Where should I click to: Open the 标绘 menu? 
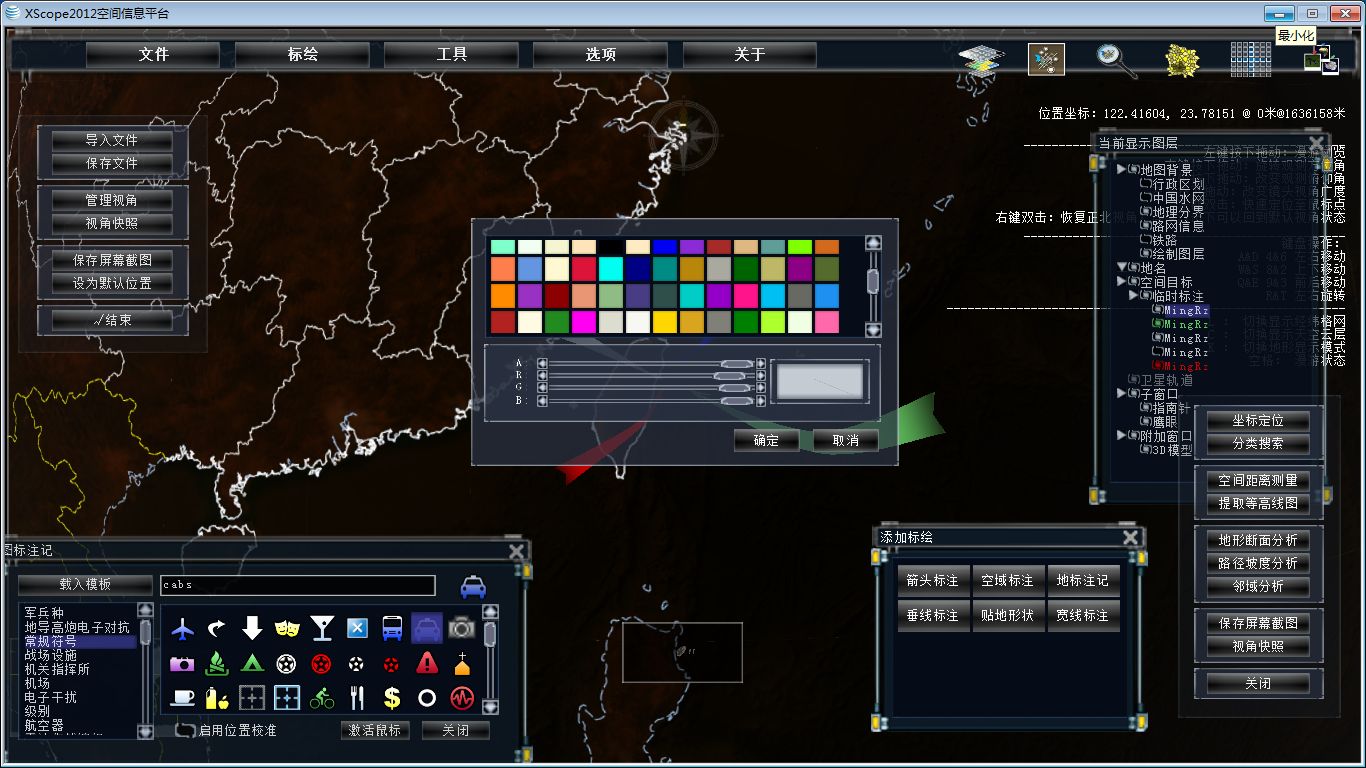(x=302, y=55)
